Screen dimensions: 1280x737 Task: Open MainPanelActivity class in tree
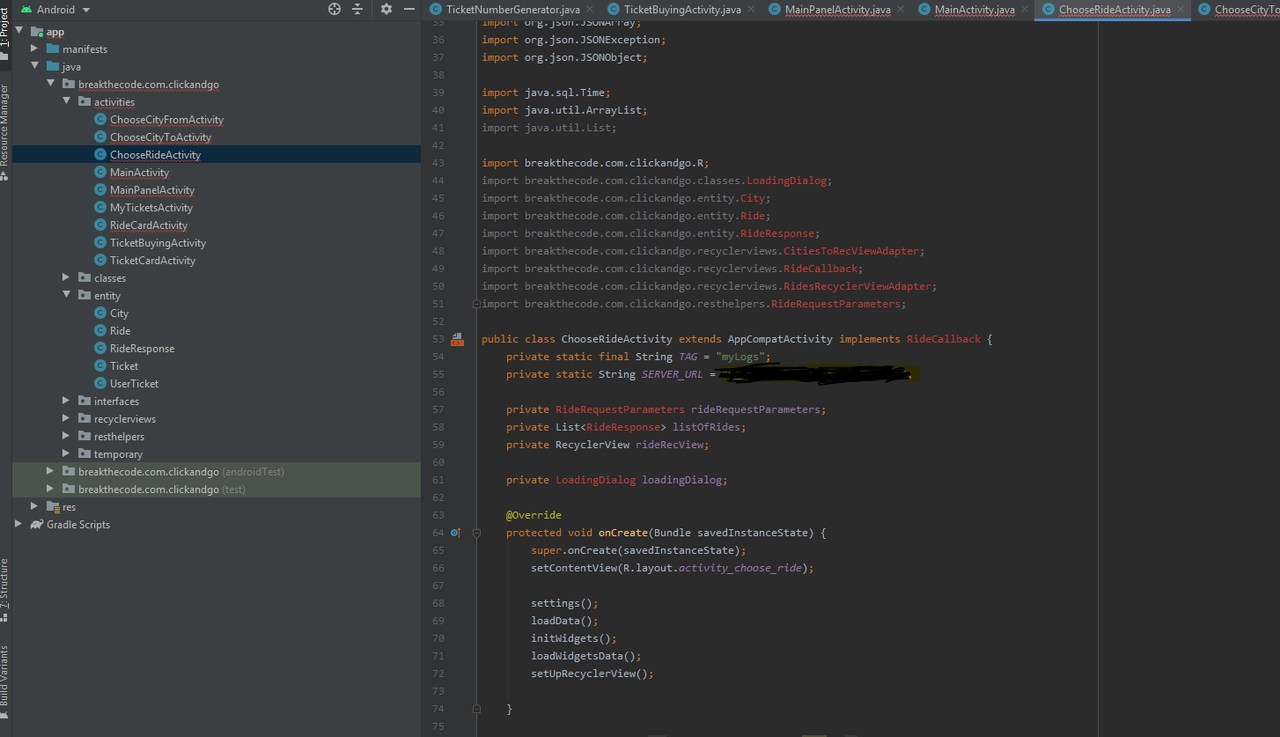tap(152, 190)
